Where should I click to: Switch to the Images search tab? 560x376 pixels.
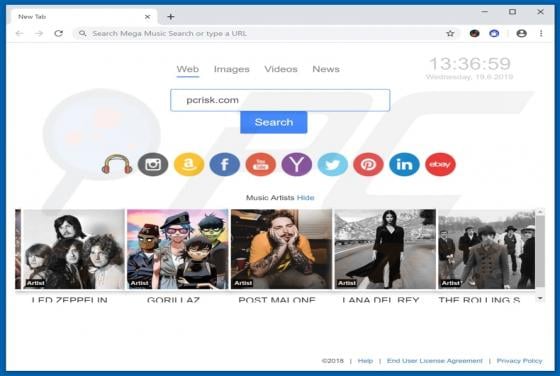pyautogui.click(x=232, y=69)
